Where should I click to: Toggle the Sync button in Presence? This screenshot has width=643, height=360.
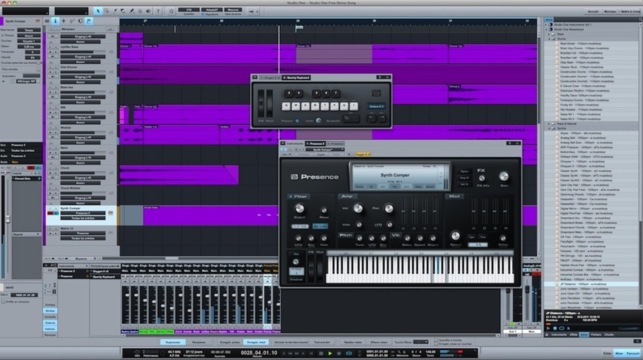(464, 171)
